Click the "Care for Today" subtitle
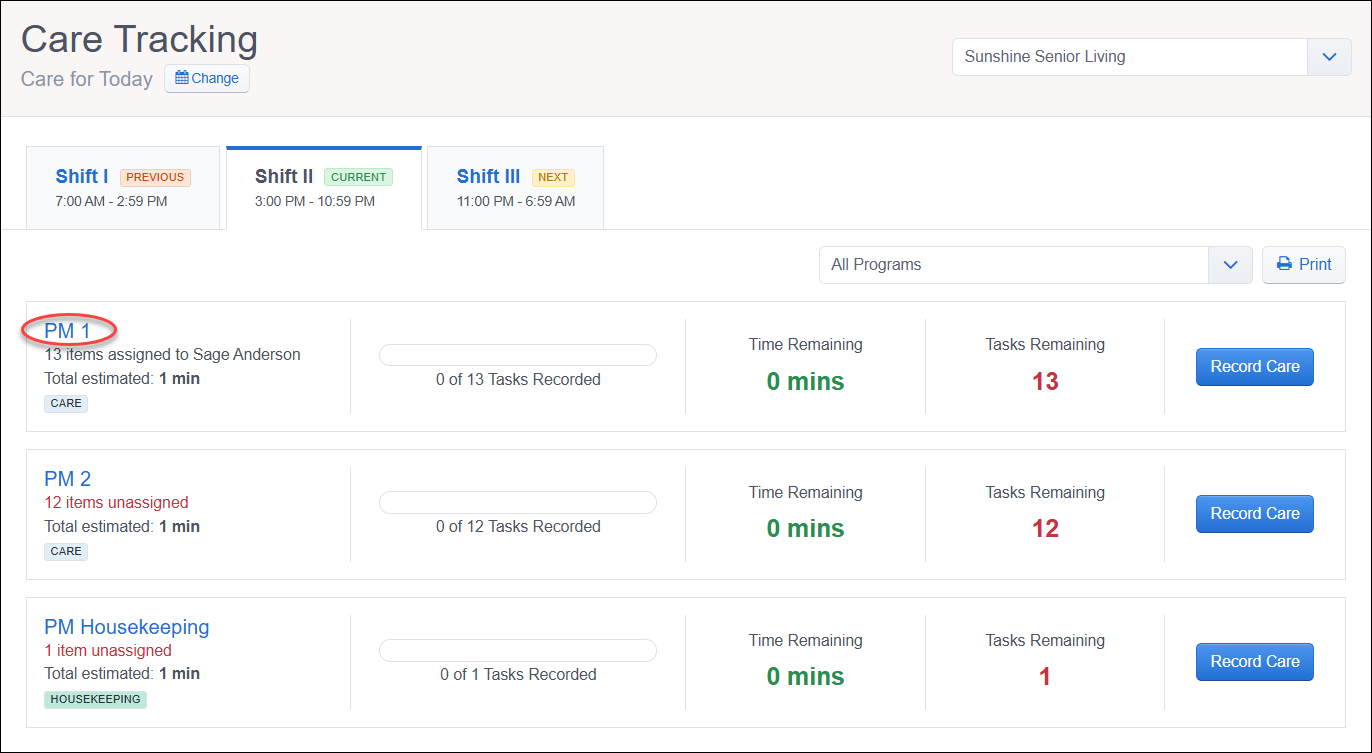 coord(87,79)
